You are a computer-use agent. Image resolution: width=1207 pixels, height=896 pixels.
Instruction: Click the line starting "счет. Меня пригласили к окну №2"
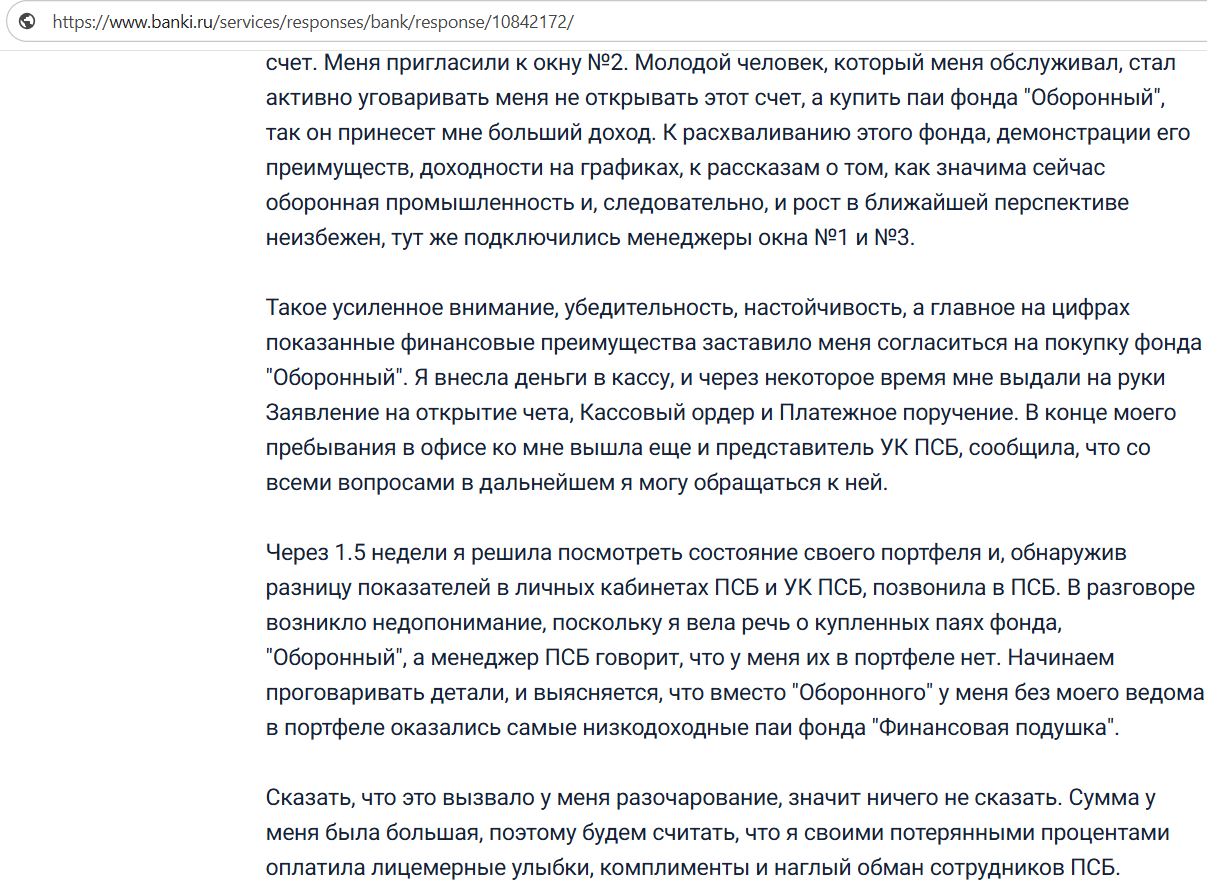[720, 63]
